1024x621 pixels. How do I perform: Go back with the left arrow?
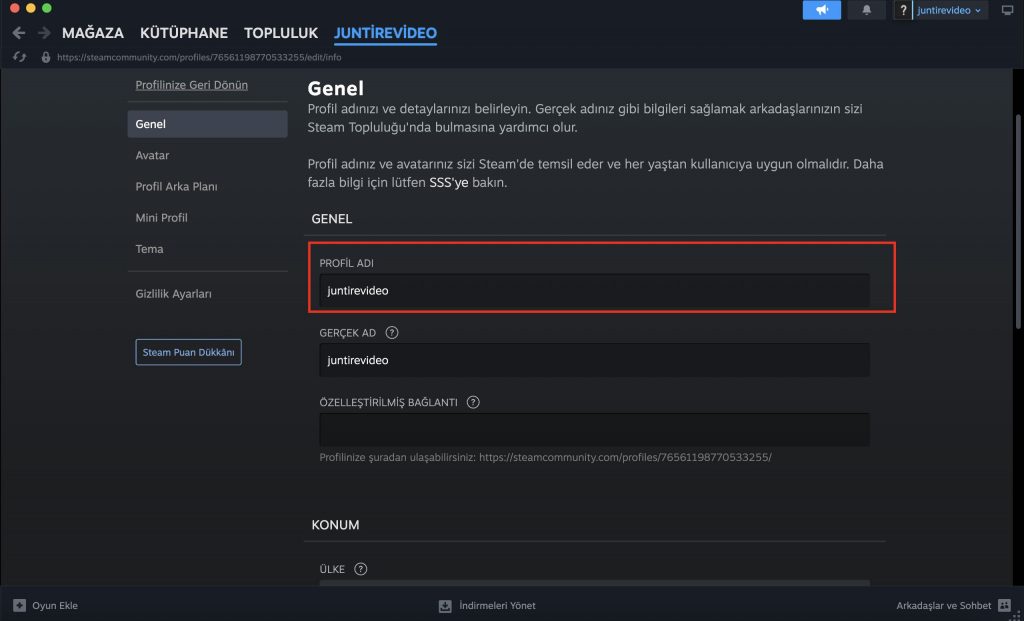pyautogui.click(x=19, y=33)
